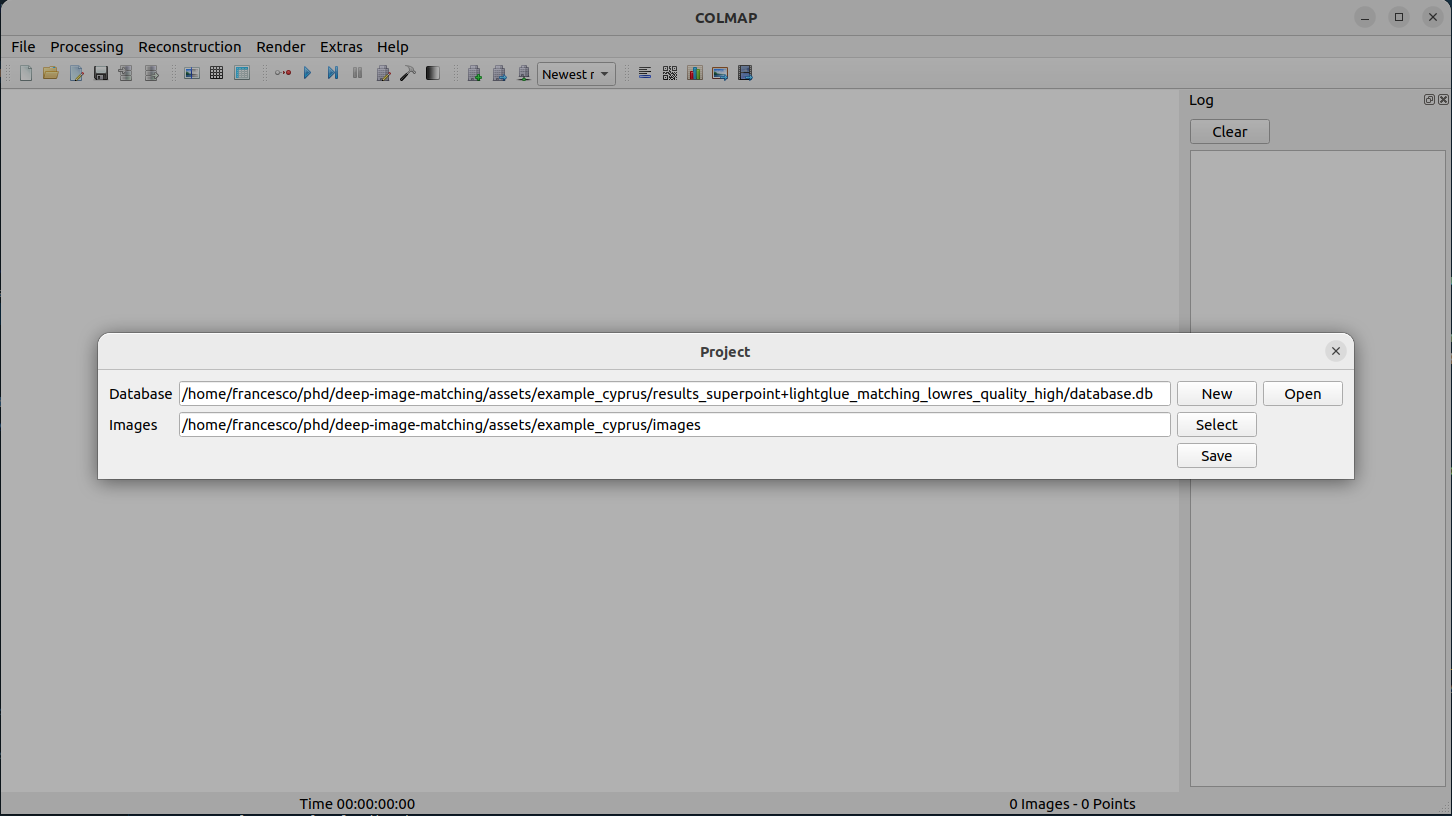Click the Export model toolbar icon

pos(151,73)
